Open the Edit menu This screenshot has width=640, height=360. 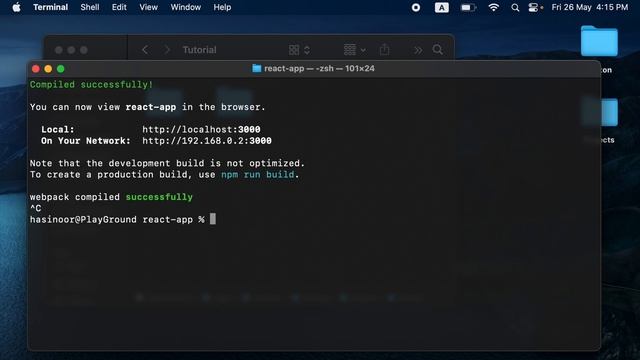(x=119, y=7)
